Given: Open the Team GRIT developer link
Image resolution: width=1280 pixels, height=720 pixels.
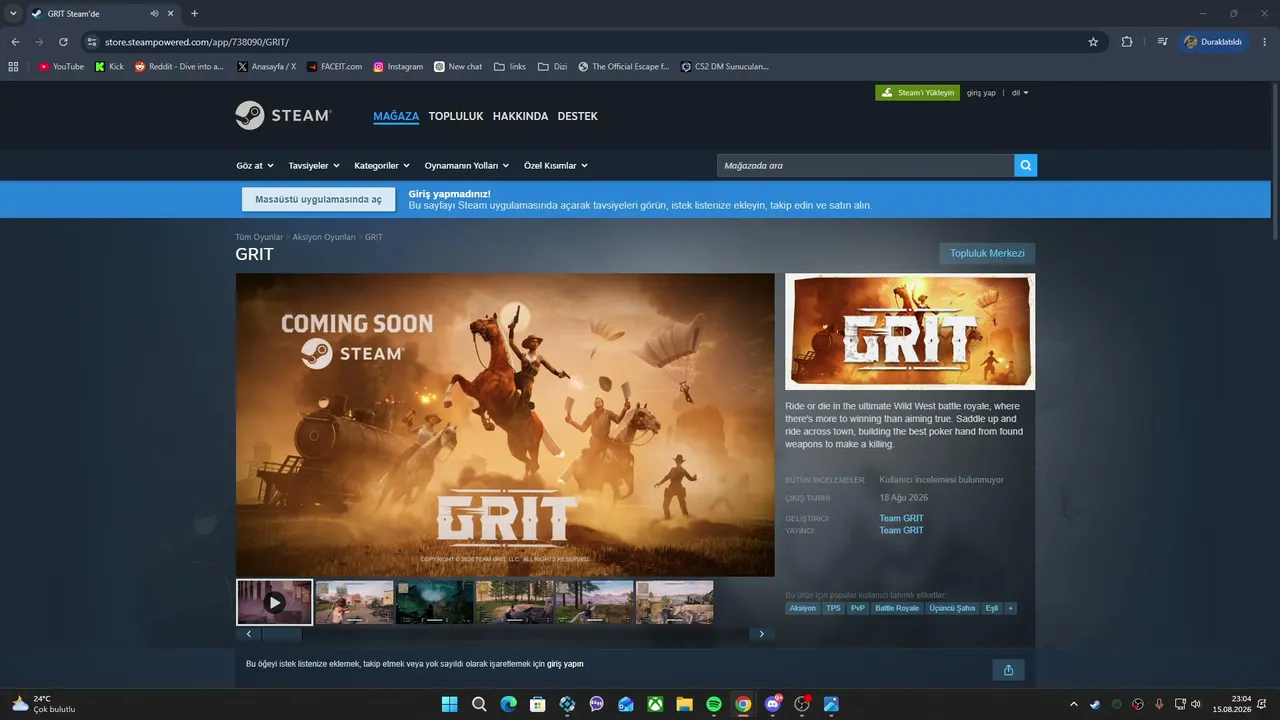Looking at the screenshot, I should 901,518.
